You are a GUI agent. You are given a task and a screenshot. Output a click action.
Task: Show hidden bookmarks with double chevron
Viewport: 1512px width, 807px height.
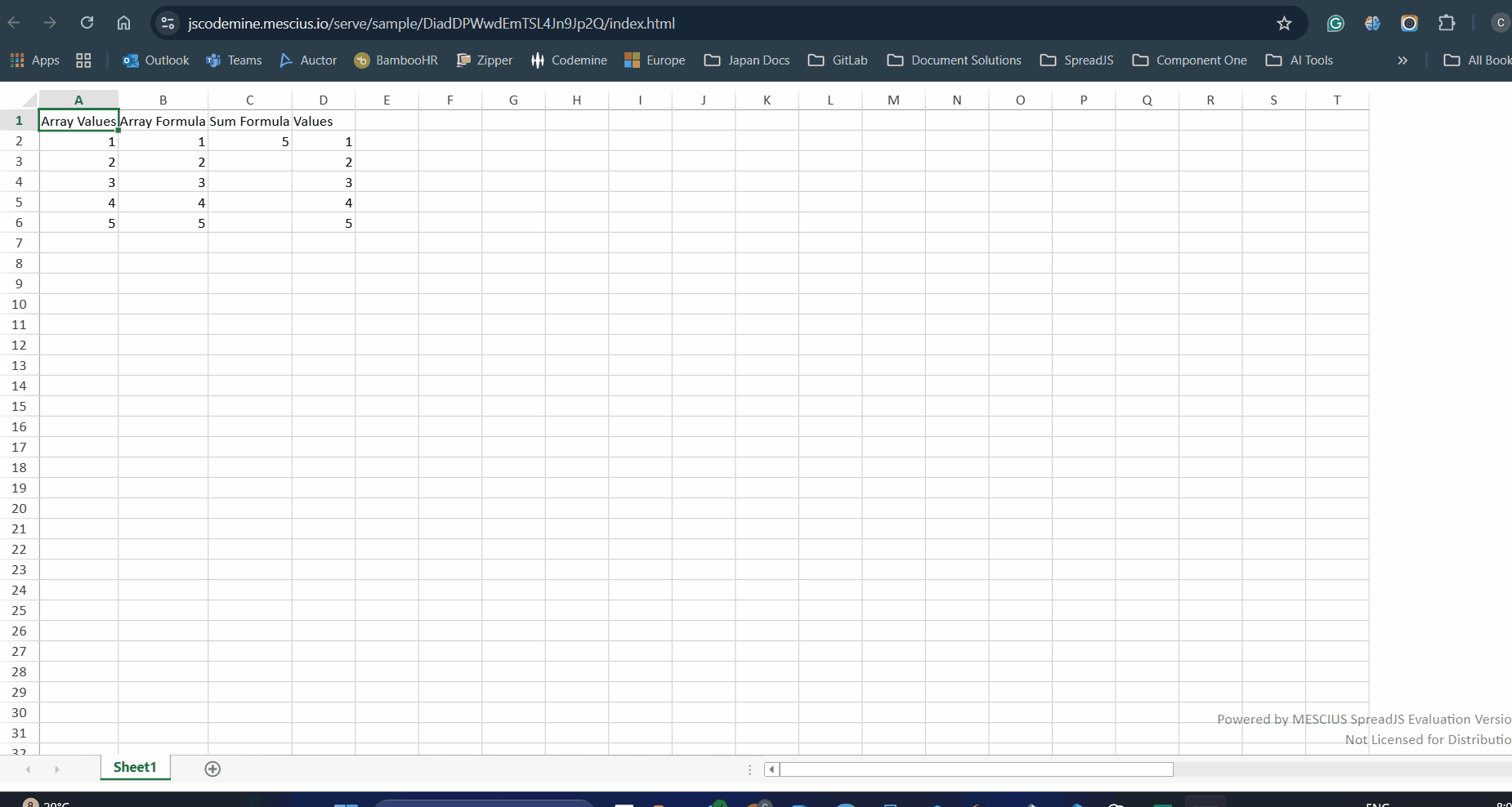[1402, 60]
